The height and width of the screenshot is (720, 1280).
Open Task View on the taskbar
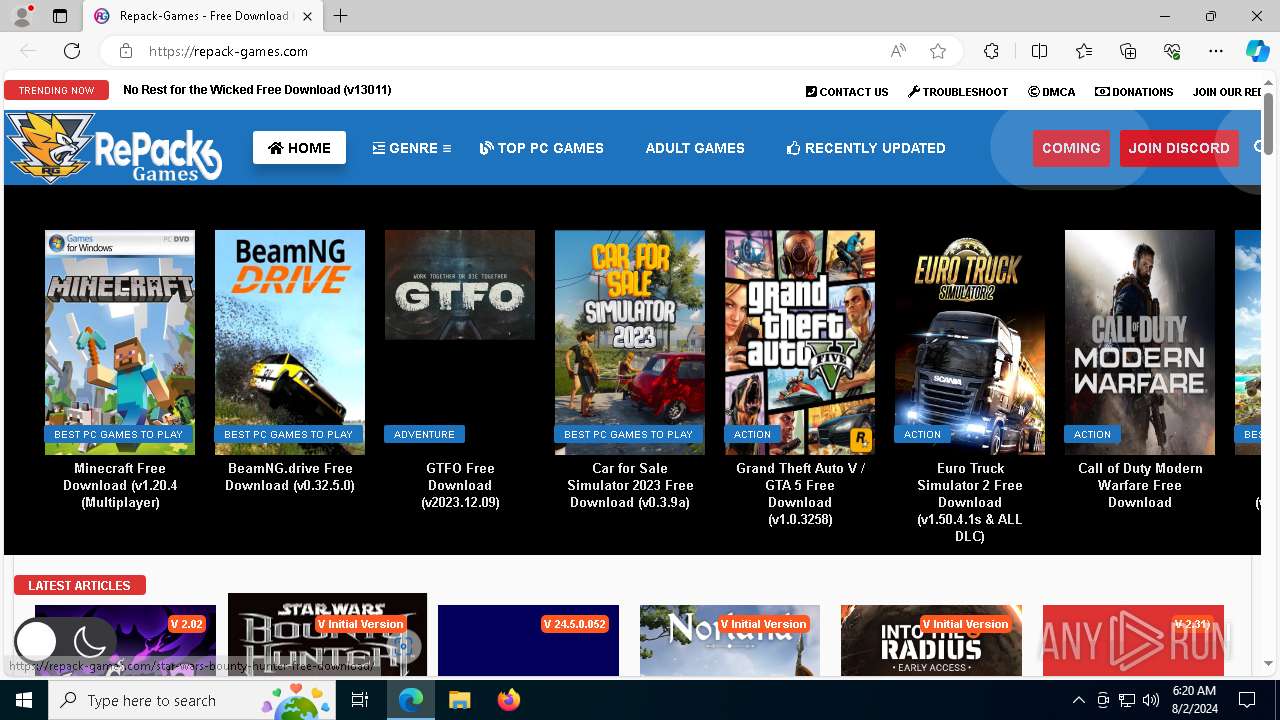pos(360,700)
